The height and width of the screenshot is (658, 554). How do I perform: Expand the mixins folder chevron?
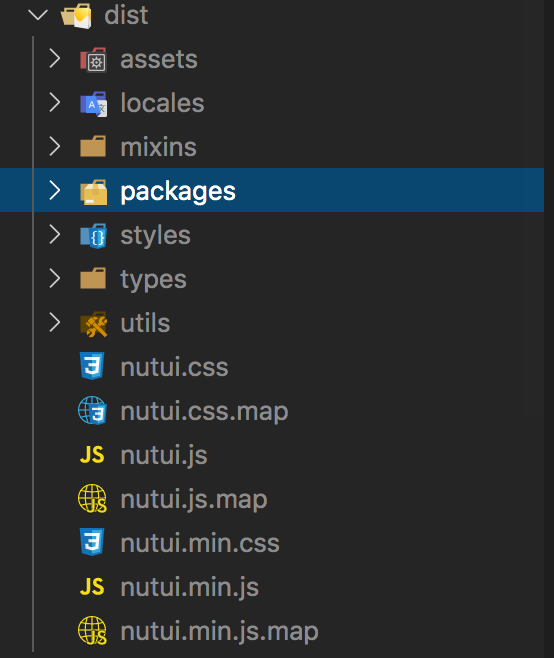click(55, 146)
